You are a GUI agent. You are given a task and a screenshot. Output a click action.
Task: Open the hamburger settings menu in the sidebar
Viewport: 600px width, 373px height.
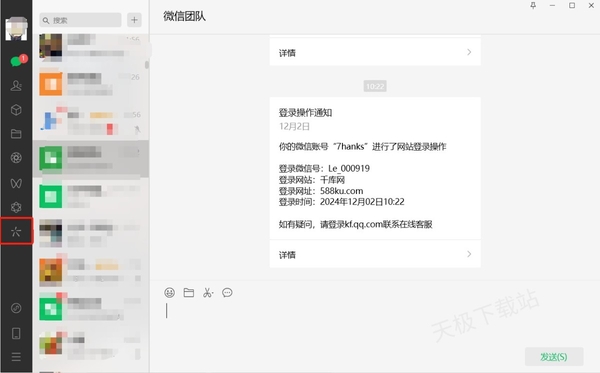point(16,357)
